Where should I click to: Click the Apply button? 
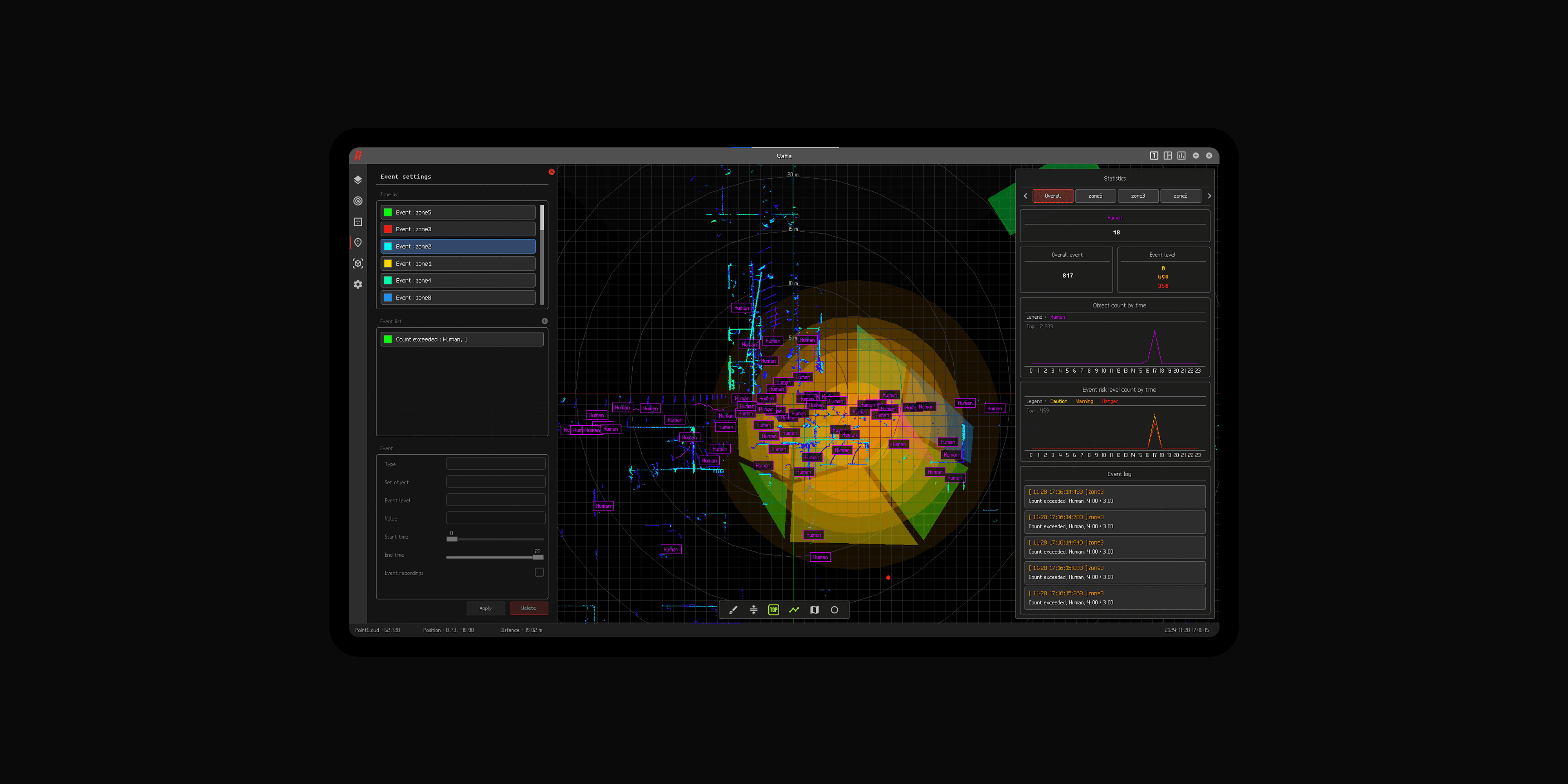(485, 608)
